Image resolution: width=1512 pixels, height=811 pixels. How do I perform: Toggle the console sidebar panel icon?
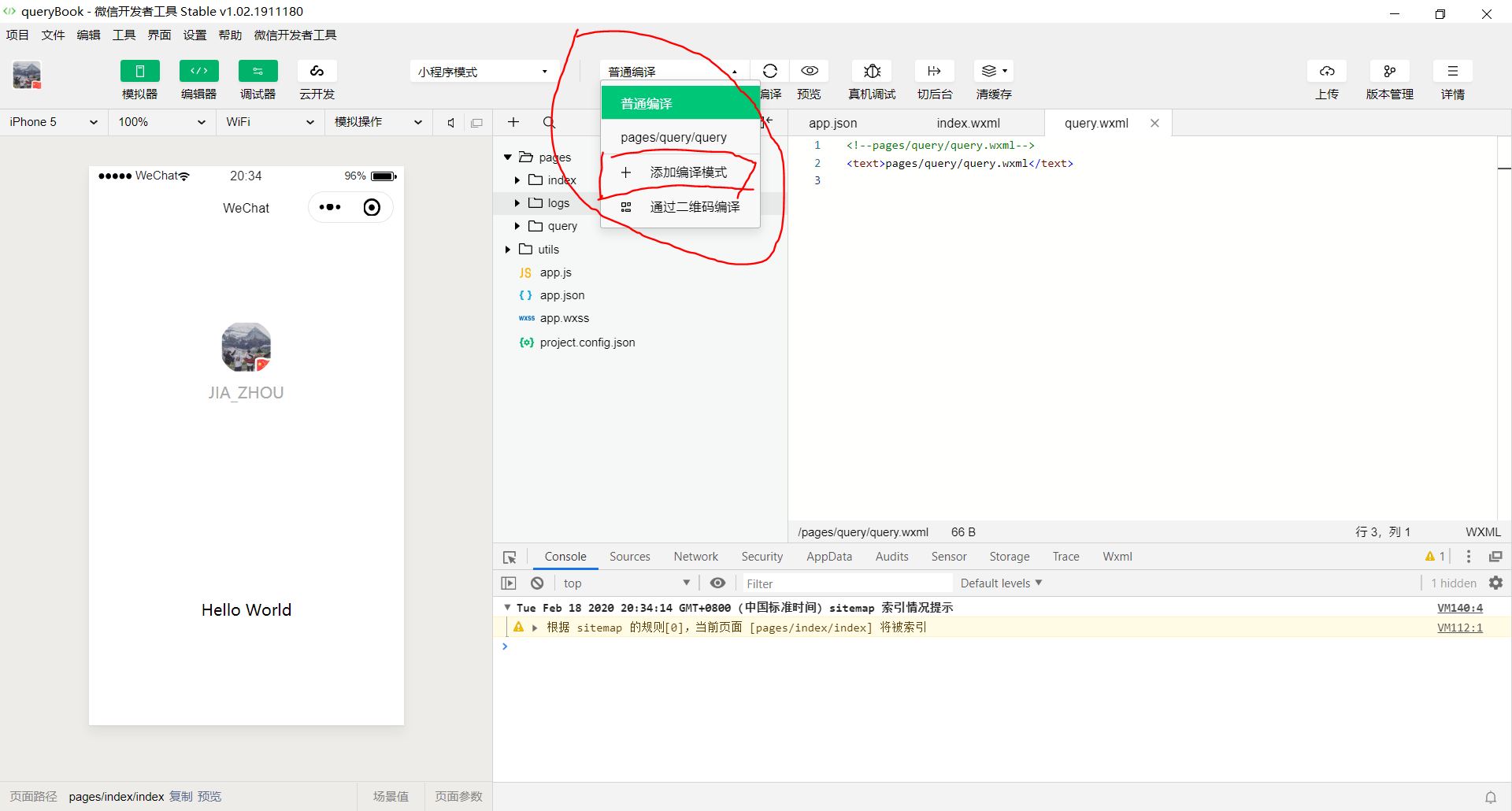tap(509, 583)
